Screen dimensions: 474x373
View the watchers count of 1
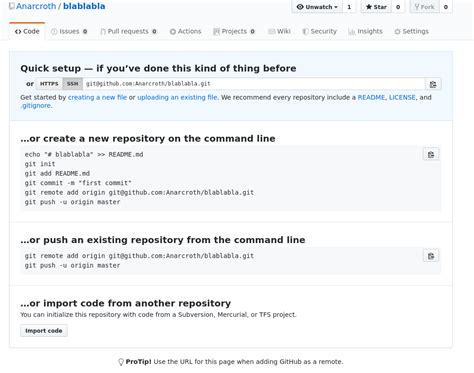(349, 7)
